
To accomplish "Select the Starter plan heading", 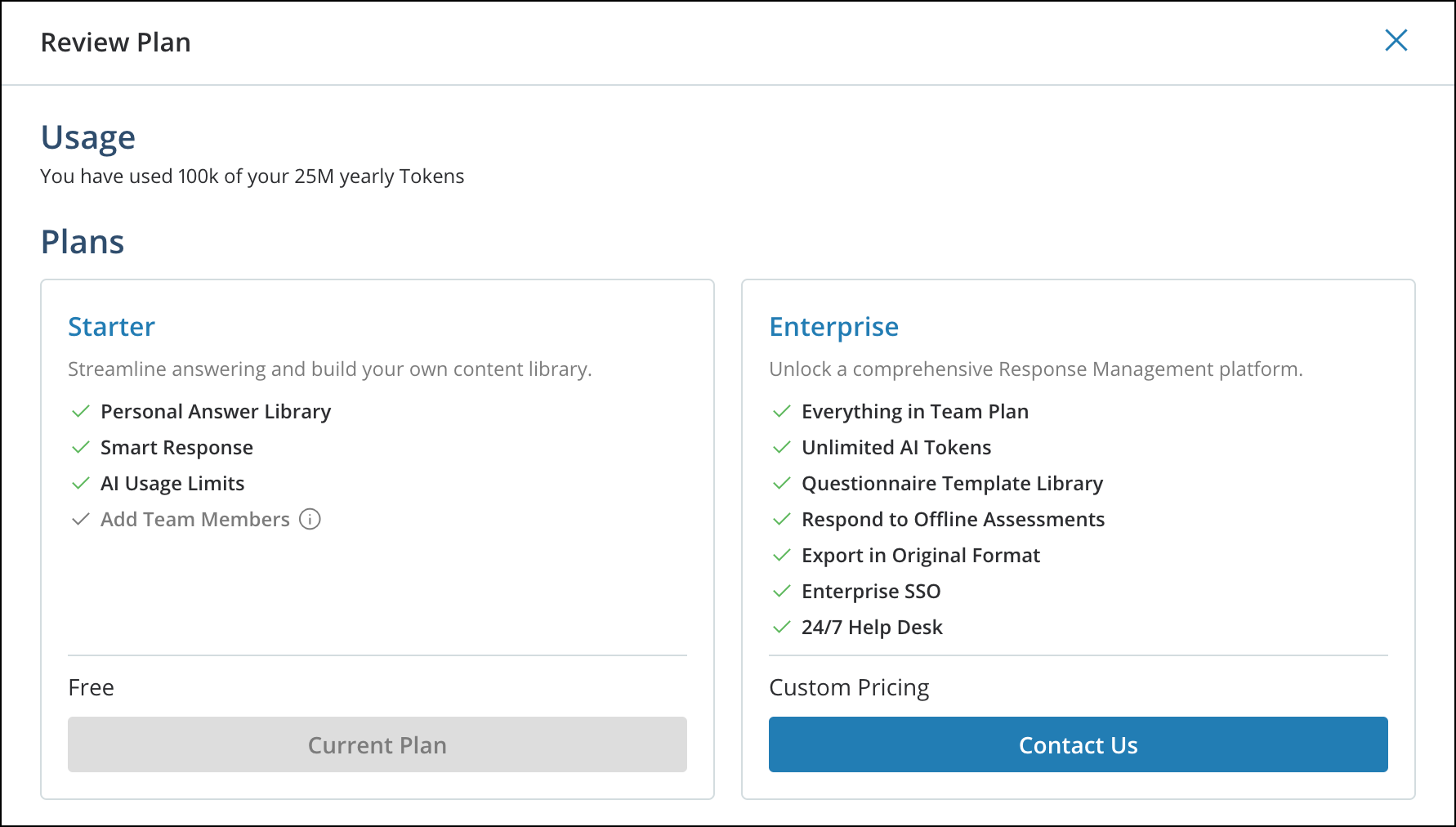I will click(x=111, y=327).
